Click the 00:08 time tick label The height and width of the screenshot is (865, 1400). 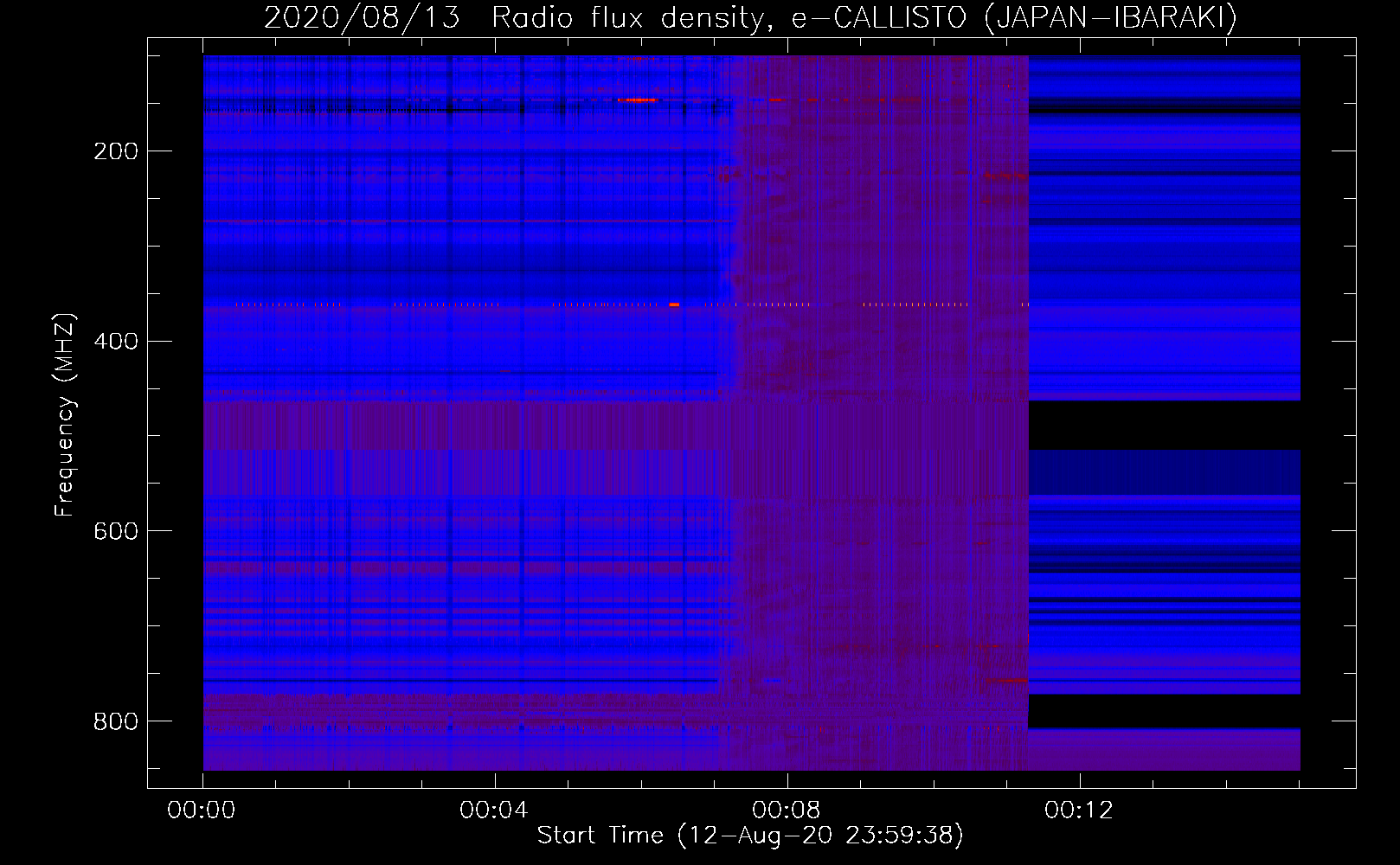(787, 811)
